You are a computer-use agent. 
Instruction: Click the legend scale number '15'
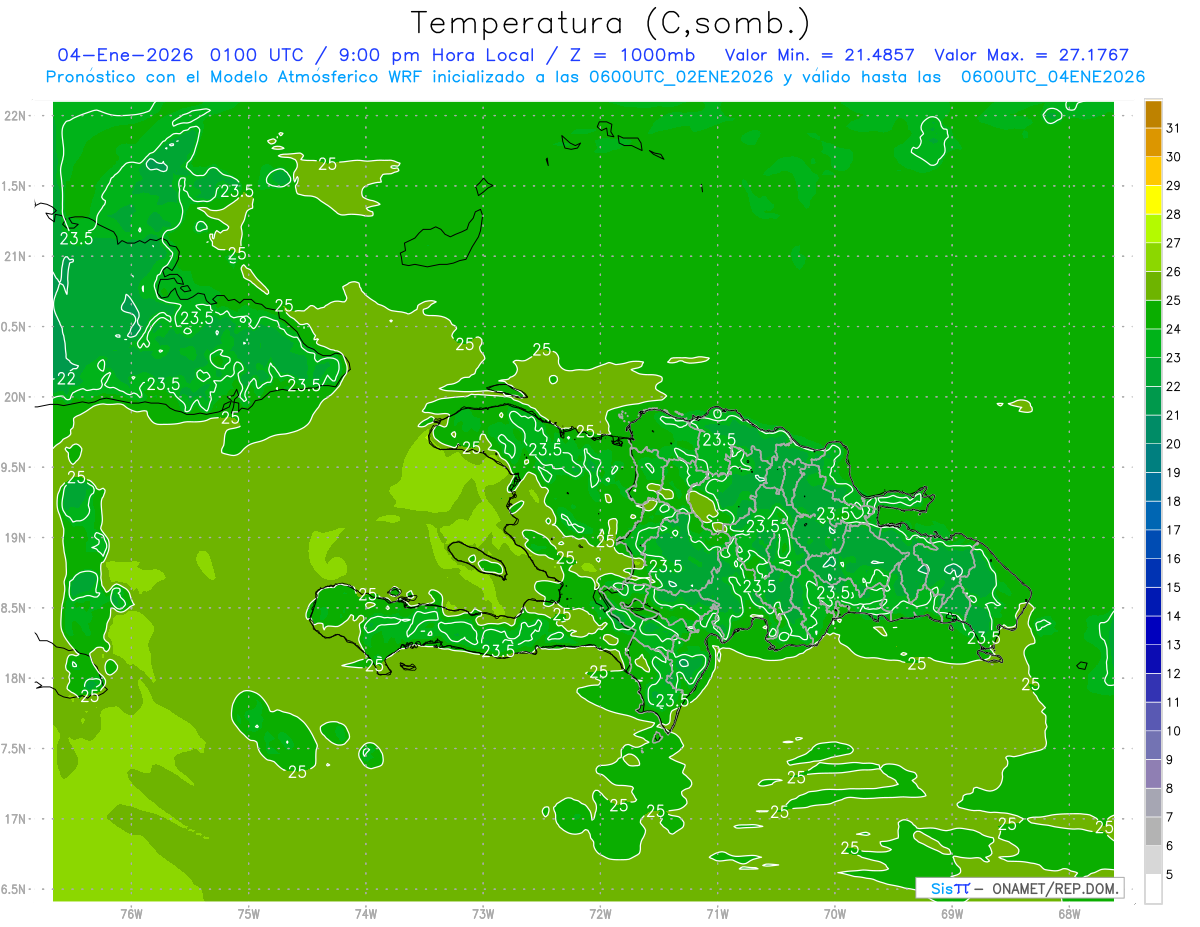click(x=1173, y=587)
